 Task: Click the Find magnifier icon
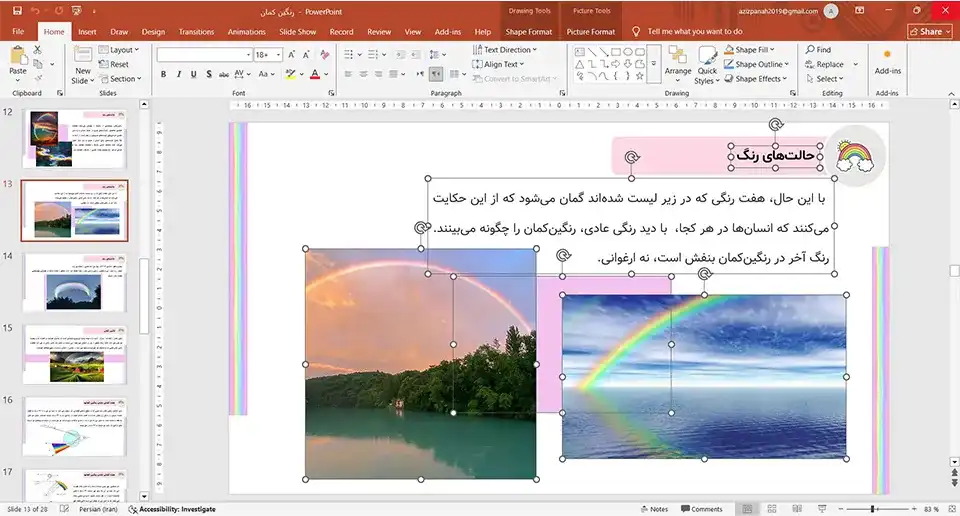[x=810, y=50]
